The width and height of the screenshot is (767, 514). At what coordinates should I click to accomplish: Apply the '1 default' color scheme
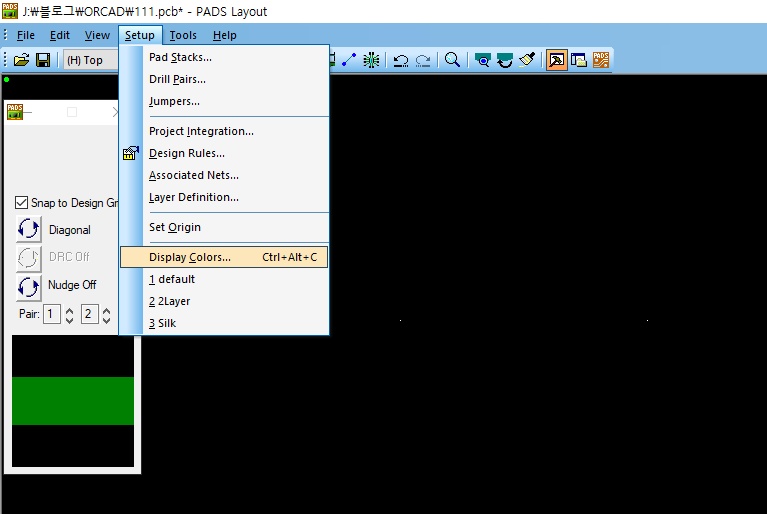[224, 279]
